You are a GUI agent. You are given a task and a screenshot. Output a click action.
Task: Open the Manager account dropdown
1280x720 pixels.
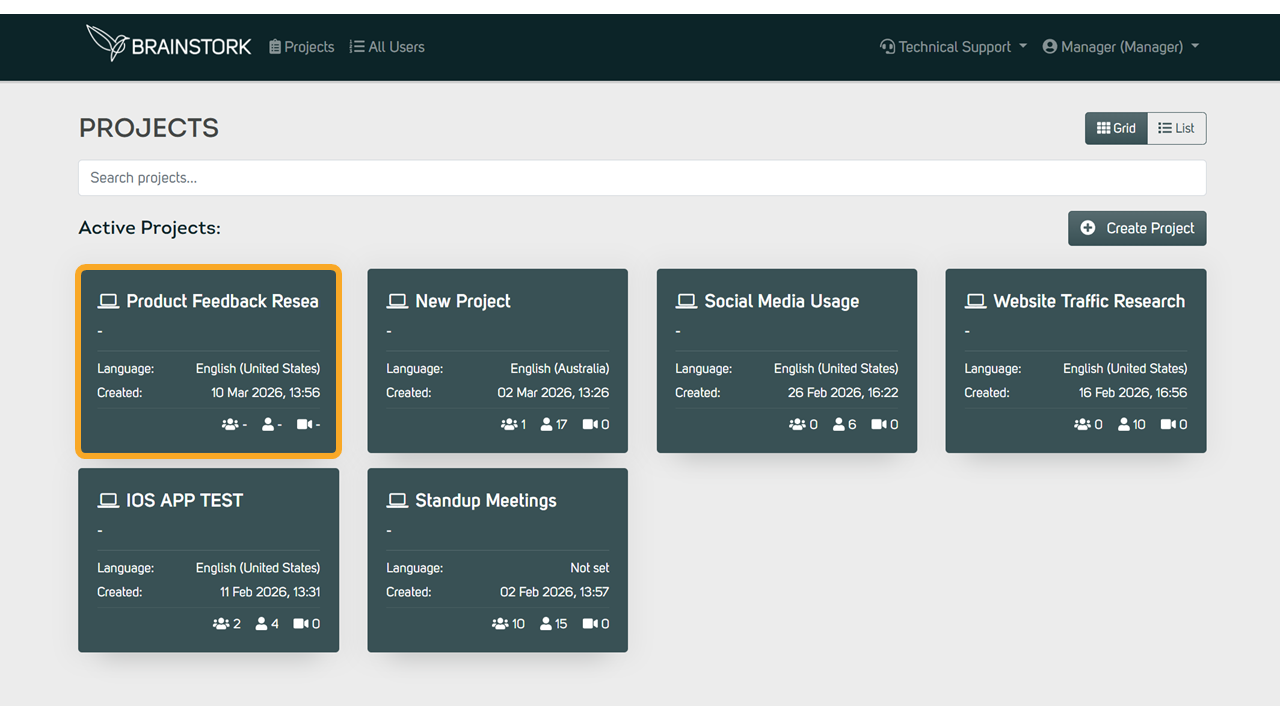pos(1120,47)
